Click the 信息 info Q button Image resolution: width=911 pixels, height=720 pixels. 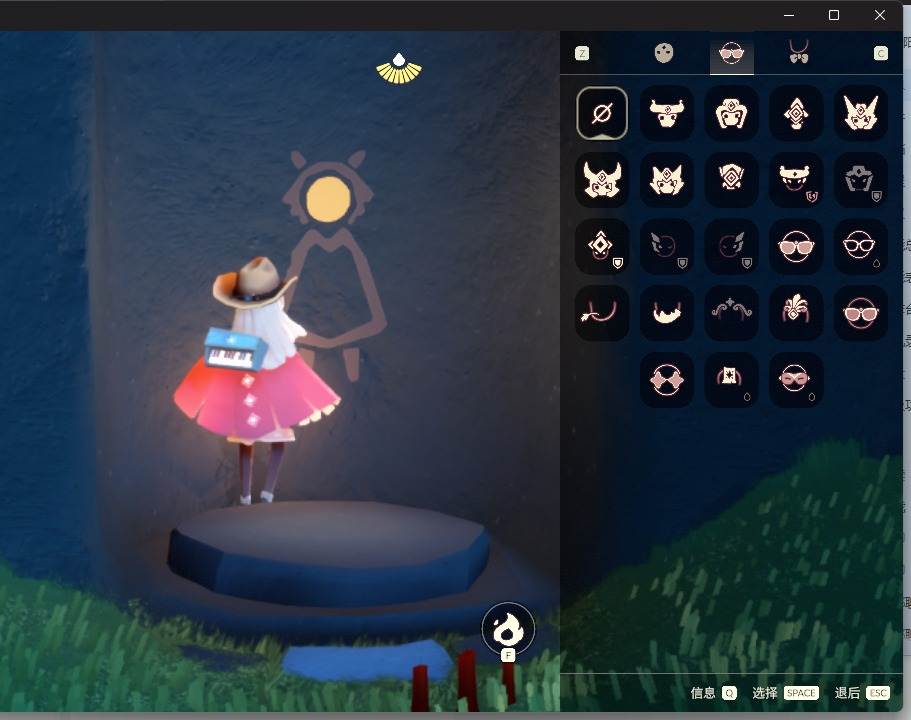[714, 693]
